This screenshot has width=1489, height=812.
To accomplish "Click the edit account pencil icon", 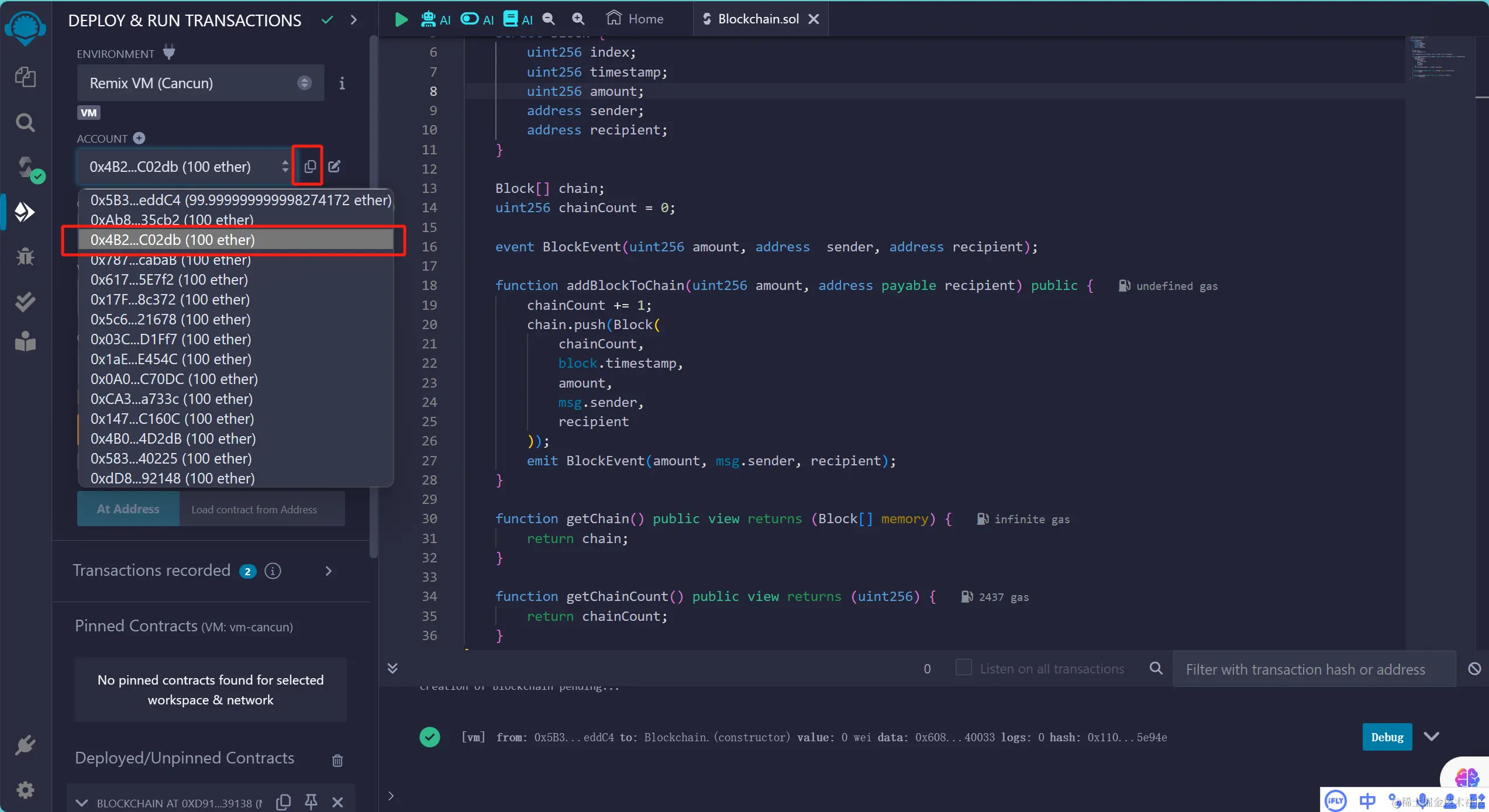I will click(334, 167).
